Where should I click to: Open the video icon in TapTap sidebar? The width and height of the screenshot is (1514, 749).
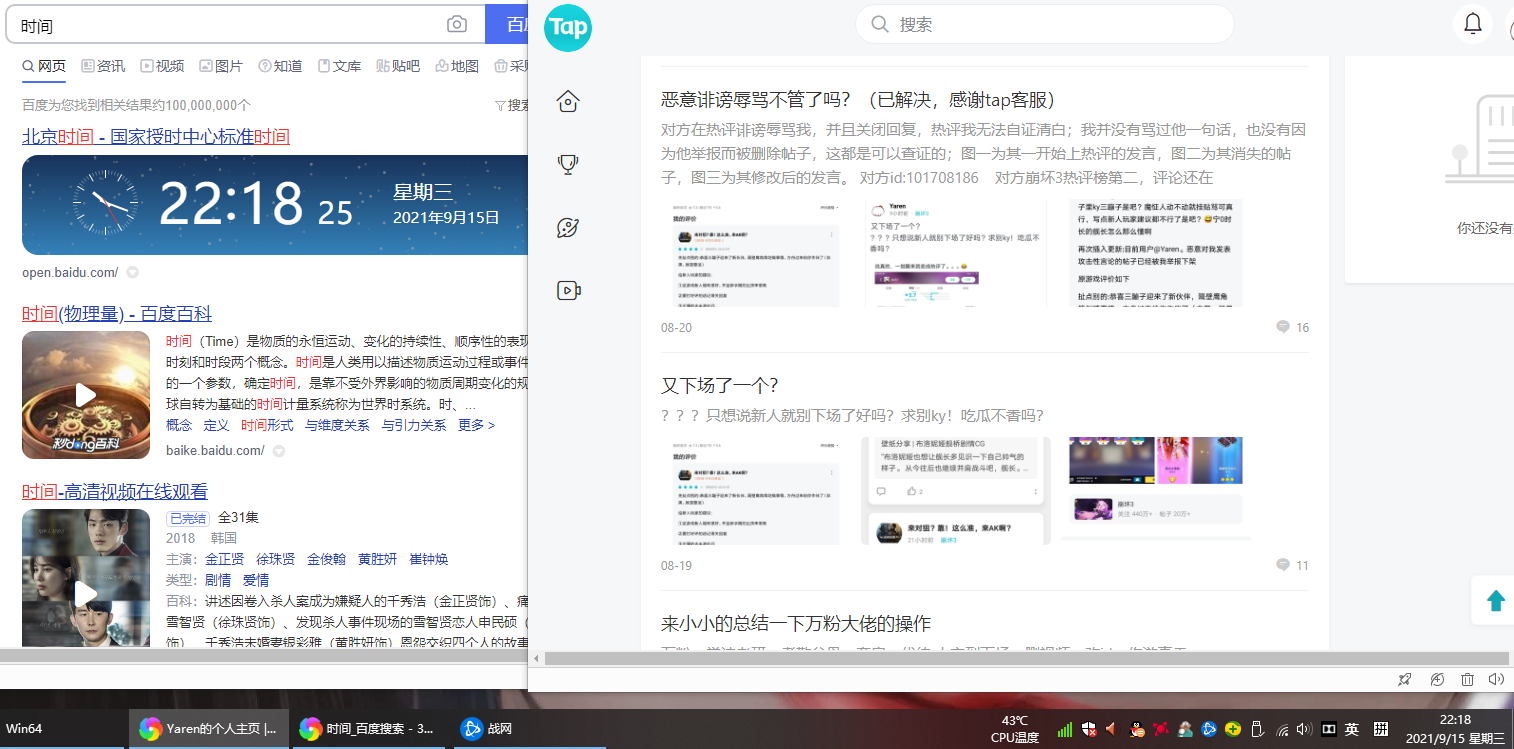(x=568, y=290)
